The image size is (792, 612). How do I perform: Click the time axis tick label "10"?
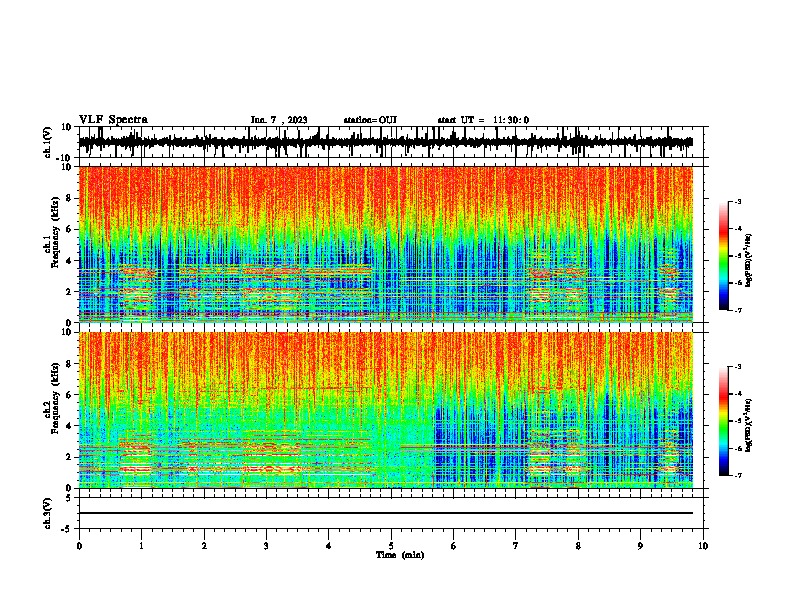703,546
